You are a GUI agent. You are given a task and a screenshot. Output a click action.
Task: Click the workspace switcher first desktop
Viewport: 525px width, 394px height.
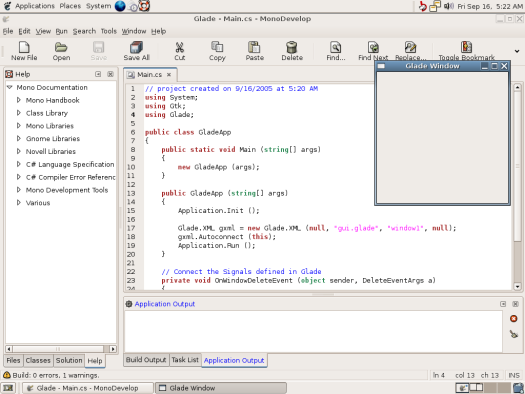462,388
